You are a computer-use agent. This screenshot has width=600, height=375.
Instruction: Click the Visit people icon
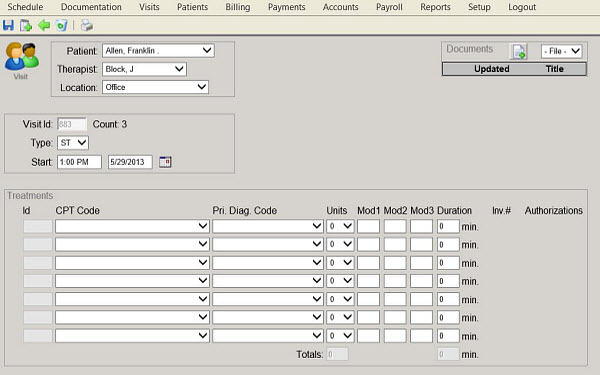click(22, 57)
